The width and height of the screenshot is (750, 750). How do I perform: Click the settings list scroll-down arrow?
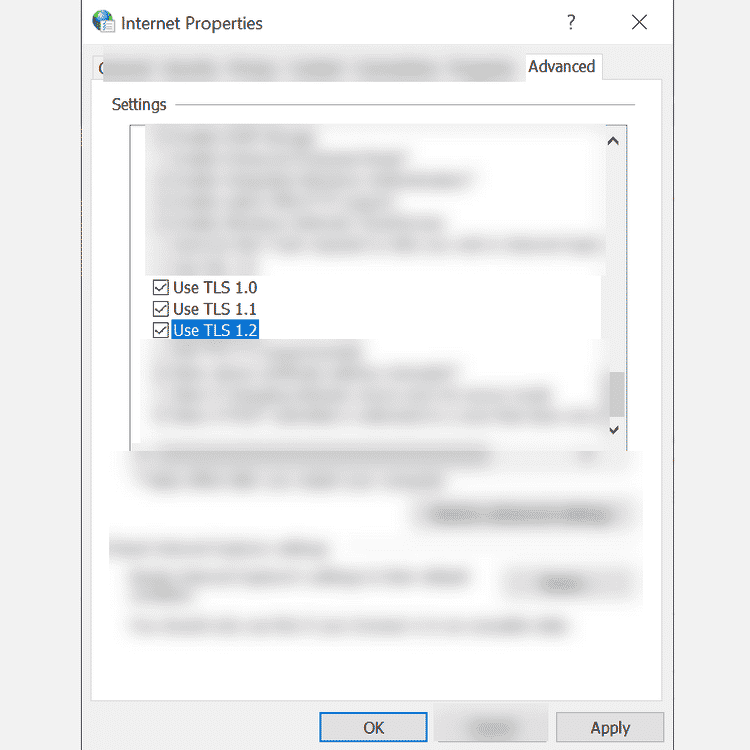click(614, 430)
